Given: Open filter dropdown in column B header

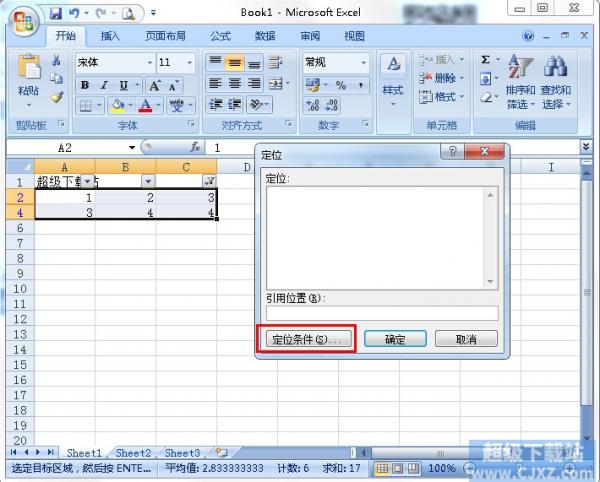Looking at the screenshot, I should click(x=148, y=181).
